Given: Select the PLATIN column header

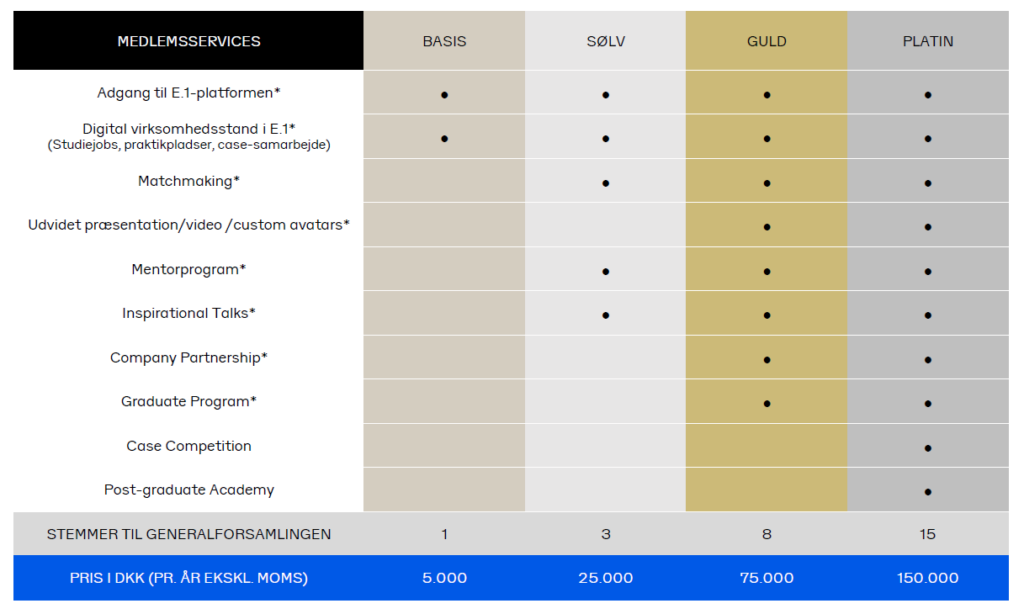Looking at the screenshot, I should click(x=928, y=40).
